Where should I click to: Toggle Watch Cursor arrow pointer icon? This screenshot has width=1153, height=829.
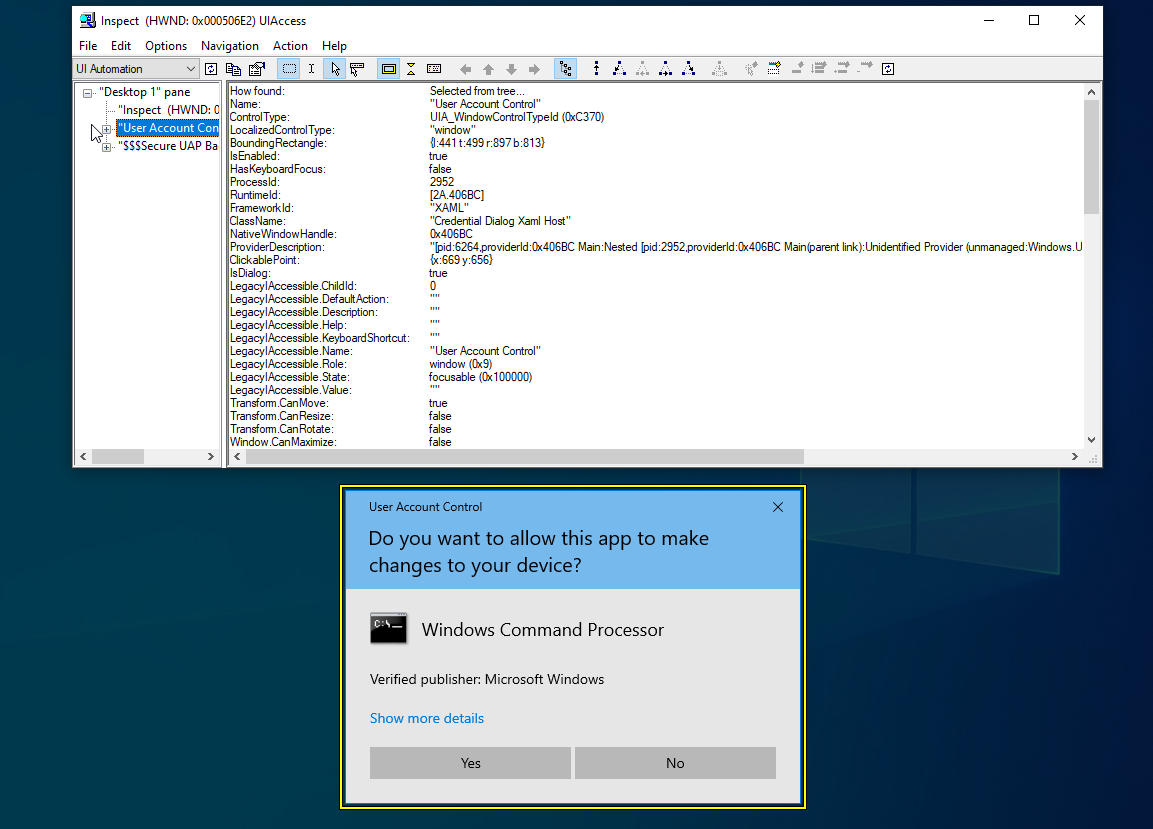click(x=335, y=69)
